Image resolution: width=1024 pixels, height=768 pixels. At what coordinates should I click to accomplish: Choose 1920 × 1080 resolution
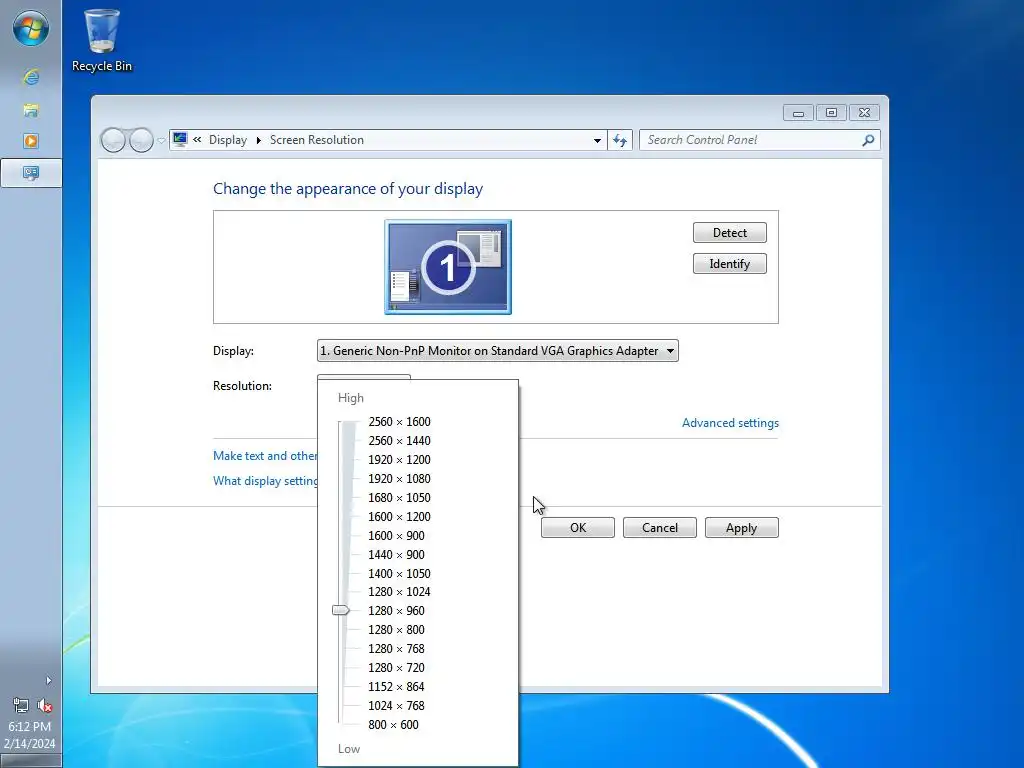click(x=399, y=479)
